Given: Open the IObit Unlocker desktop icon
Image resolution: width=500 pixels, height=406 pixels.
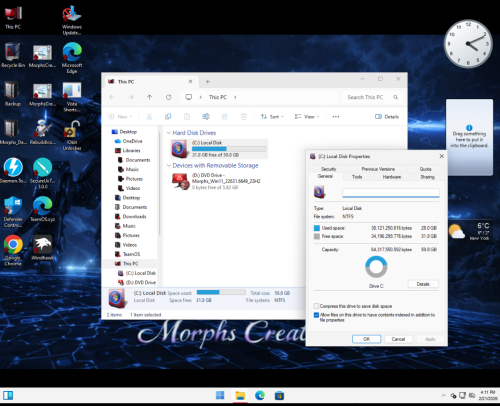Looking at the screenshot, I should (x=72, y=135).
